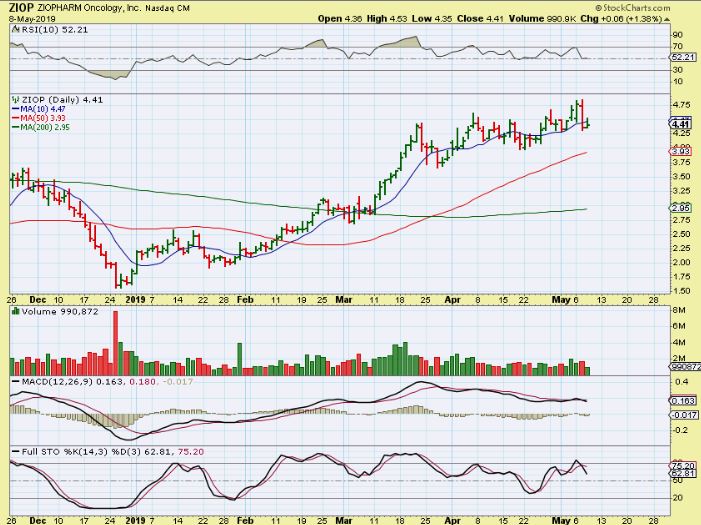Click the 0.4 level on MACD axis

[682, 381]
